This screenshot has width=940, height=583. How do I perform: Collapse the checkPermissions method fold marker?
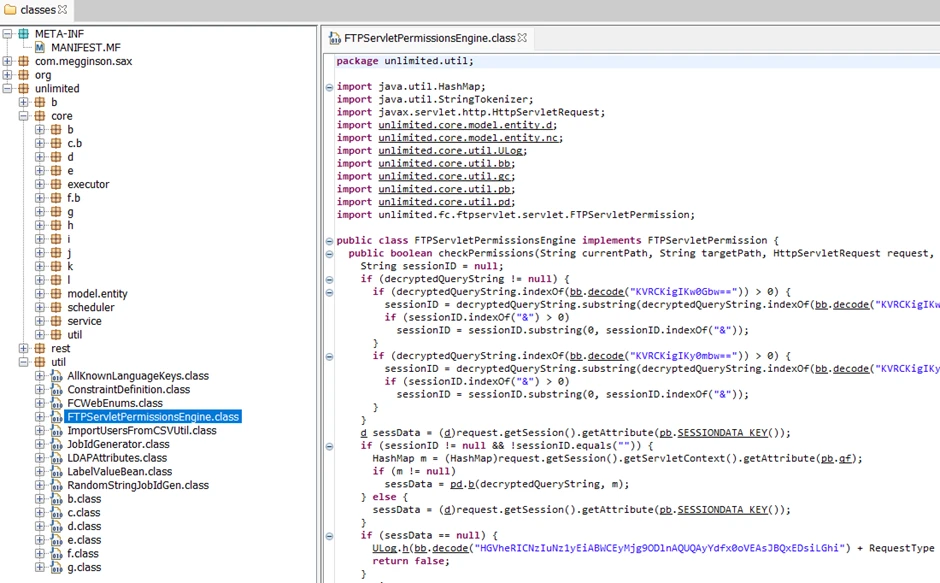(x=329, y=253)
